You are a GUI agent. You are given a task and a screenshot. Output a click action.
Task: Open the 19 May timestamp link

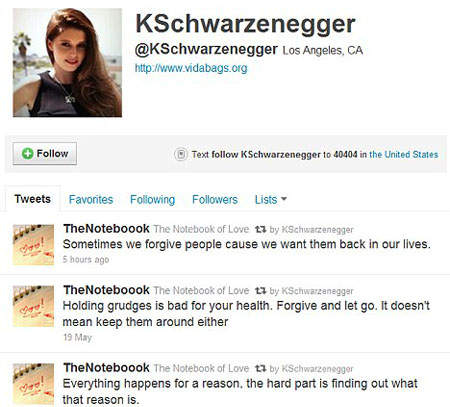click(77, 337)
